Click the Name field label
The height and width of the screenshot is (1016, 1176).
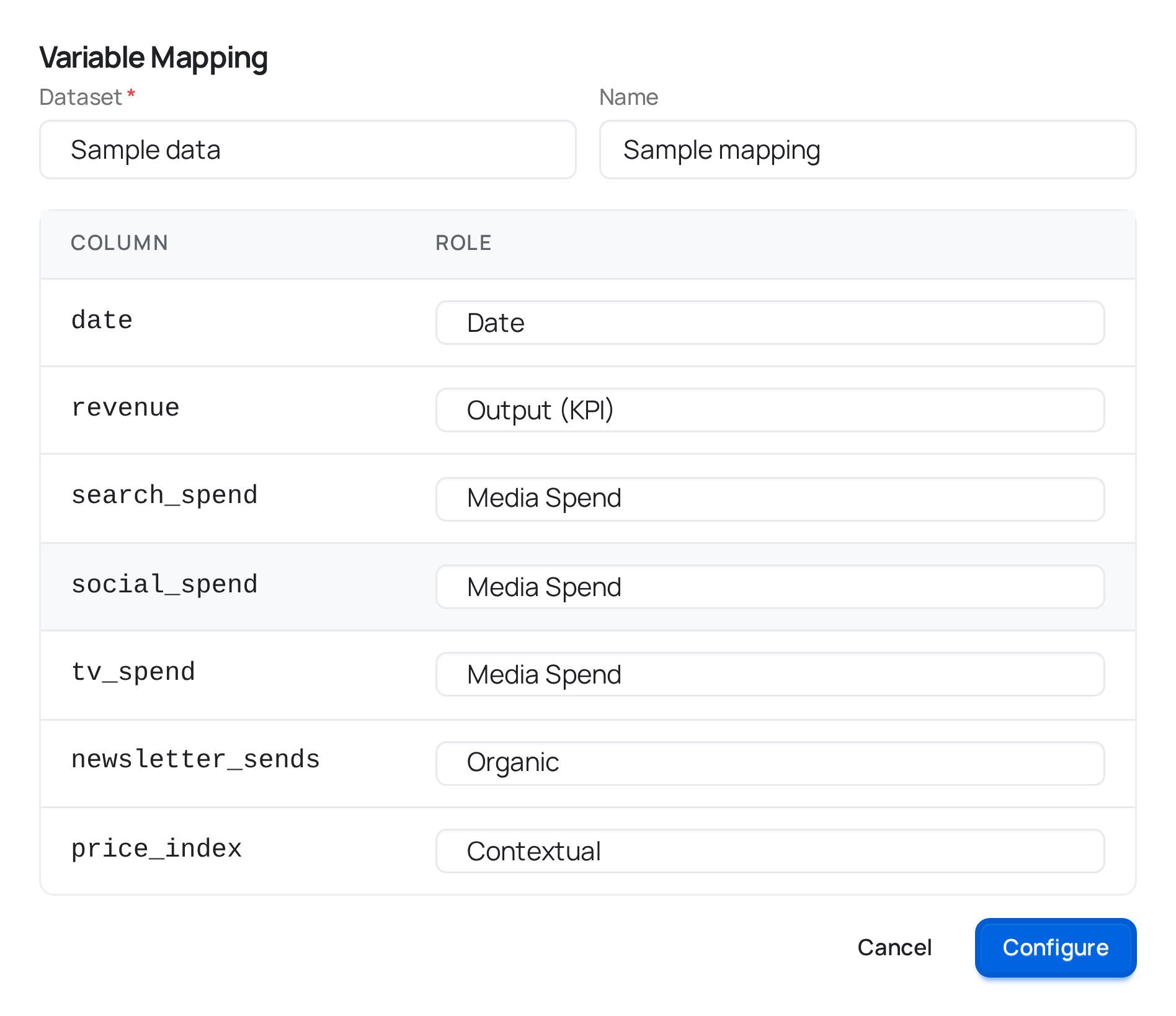click(x=628, y=97)
